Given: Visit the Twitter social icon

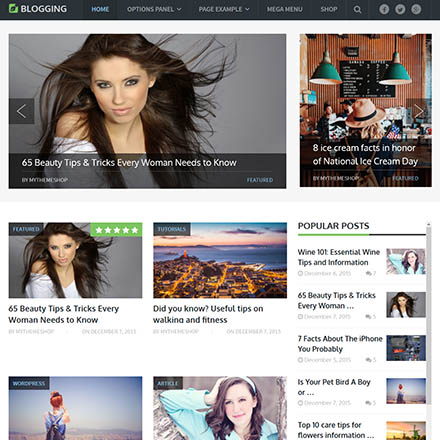Looking at the screenshot, I should [x=400, y=9].
